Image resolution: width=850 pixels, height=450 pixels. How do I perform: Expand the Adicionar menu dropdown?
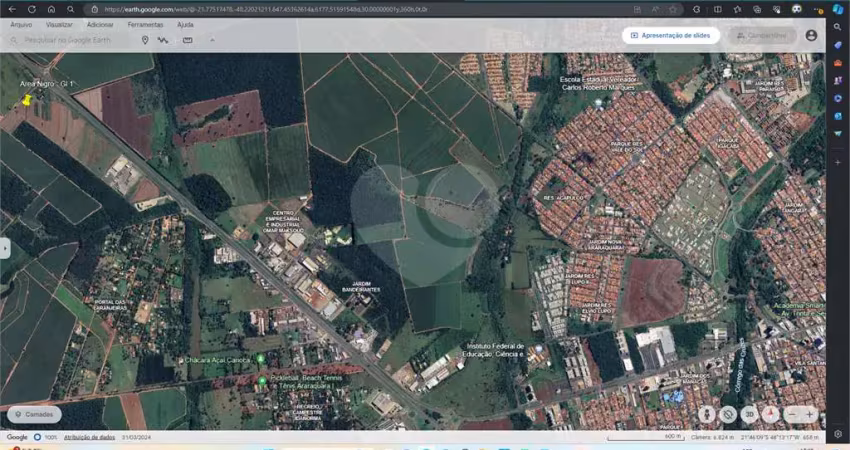point(100,24)
